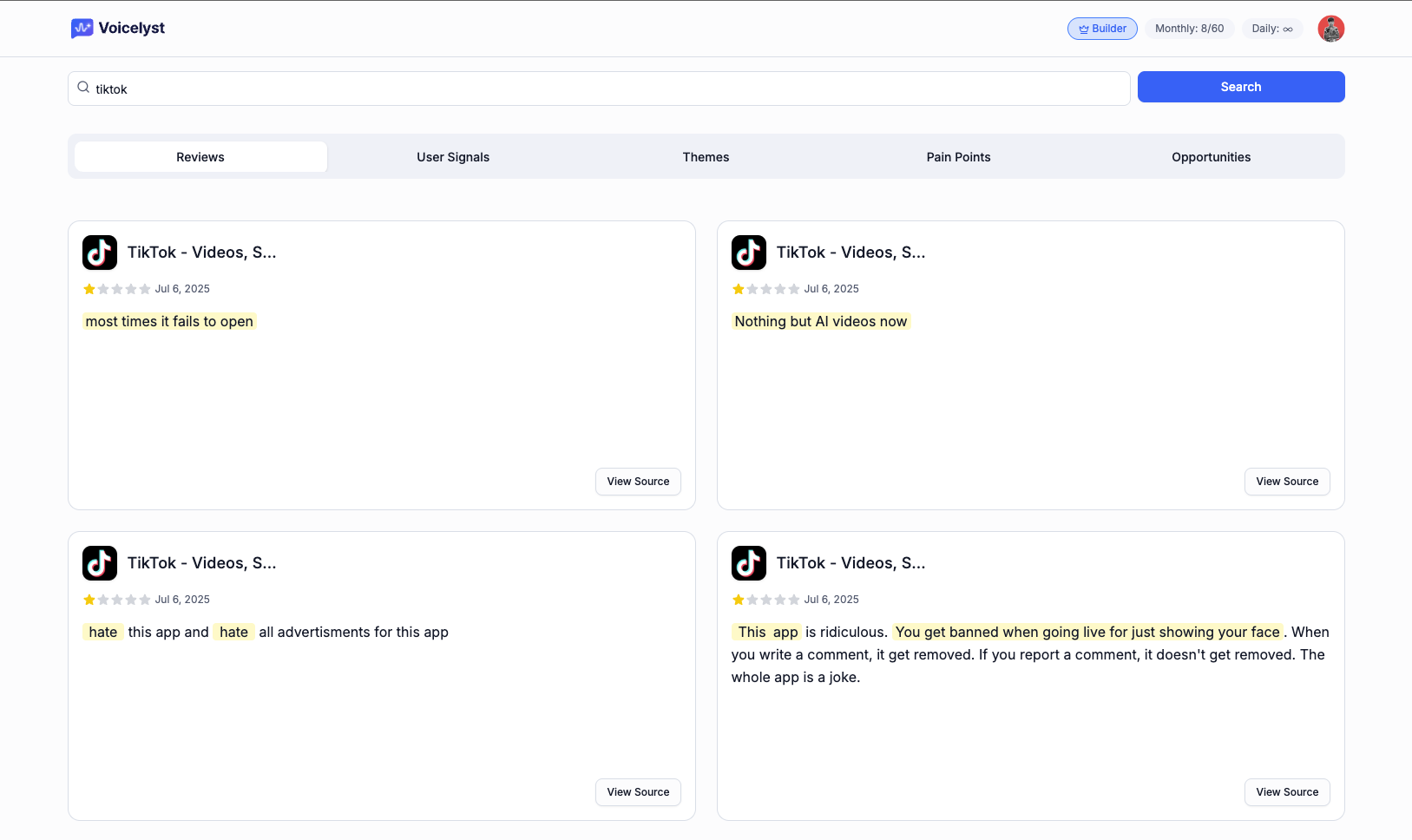The height and width of the screenshot is (840, 1412).
Task: Go to the Opportunities tab
Action: point(1212,157)
